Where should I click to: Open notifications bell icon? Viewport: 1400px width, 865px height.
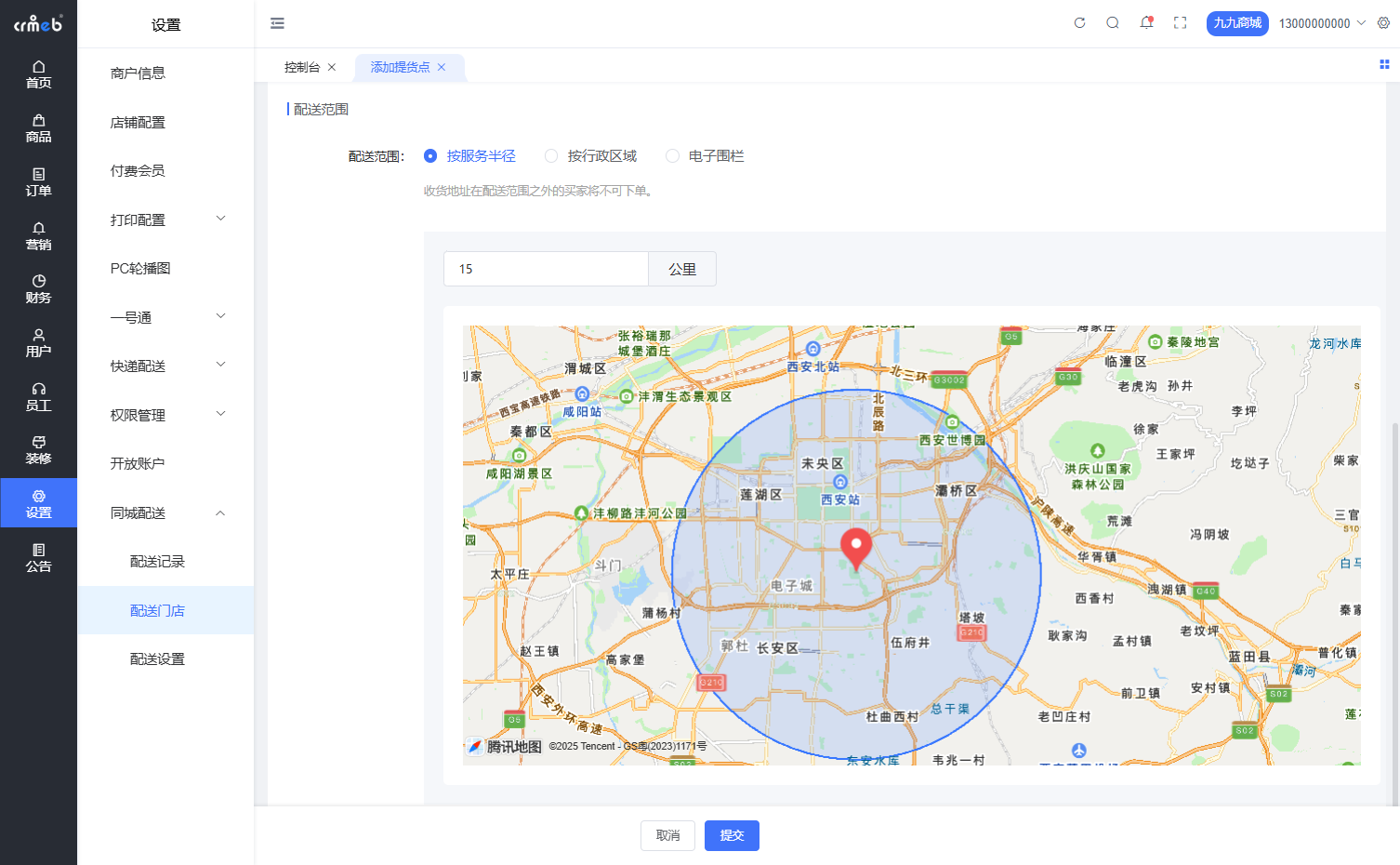pyautogui.click(x=1146, y=23)
